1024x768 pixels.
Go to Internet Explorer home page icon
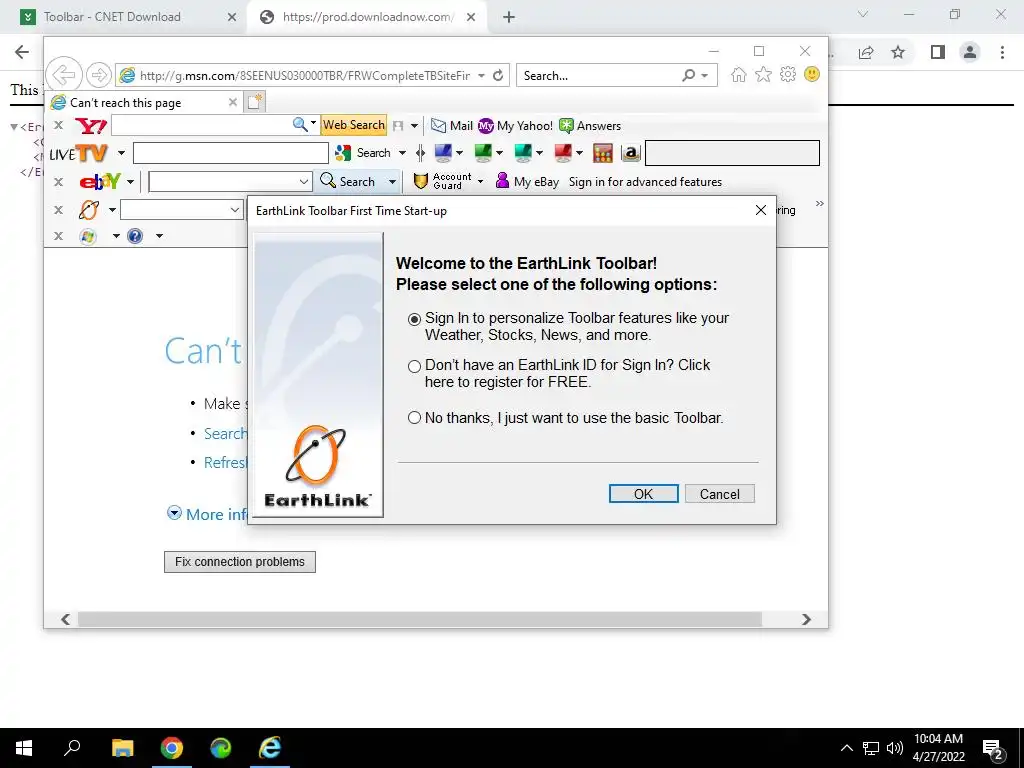pyautogui.click(x=739, y=74)
